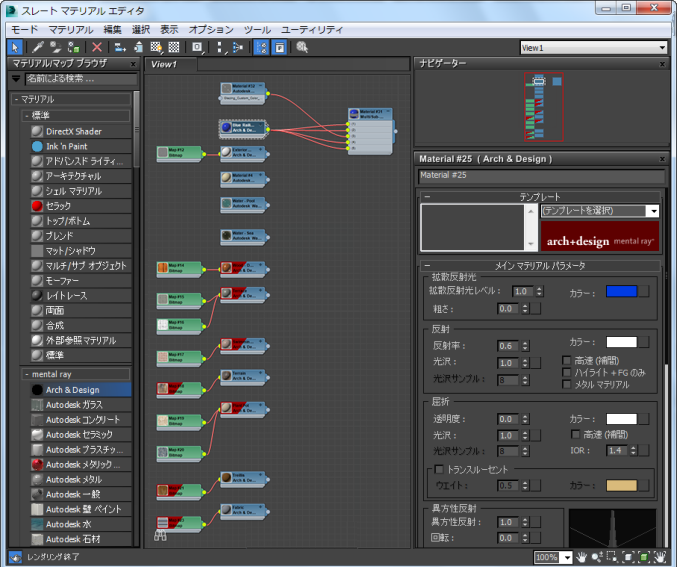
Task: Delete selected with red X icon
Action: coord(97,48)
